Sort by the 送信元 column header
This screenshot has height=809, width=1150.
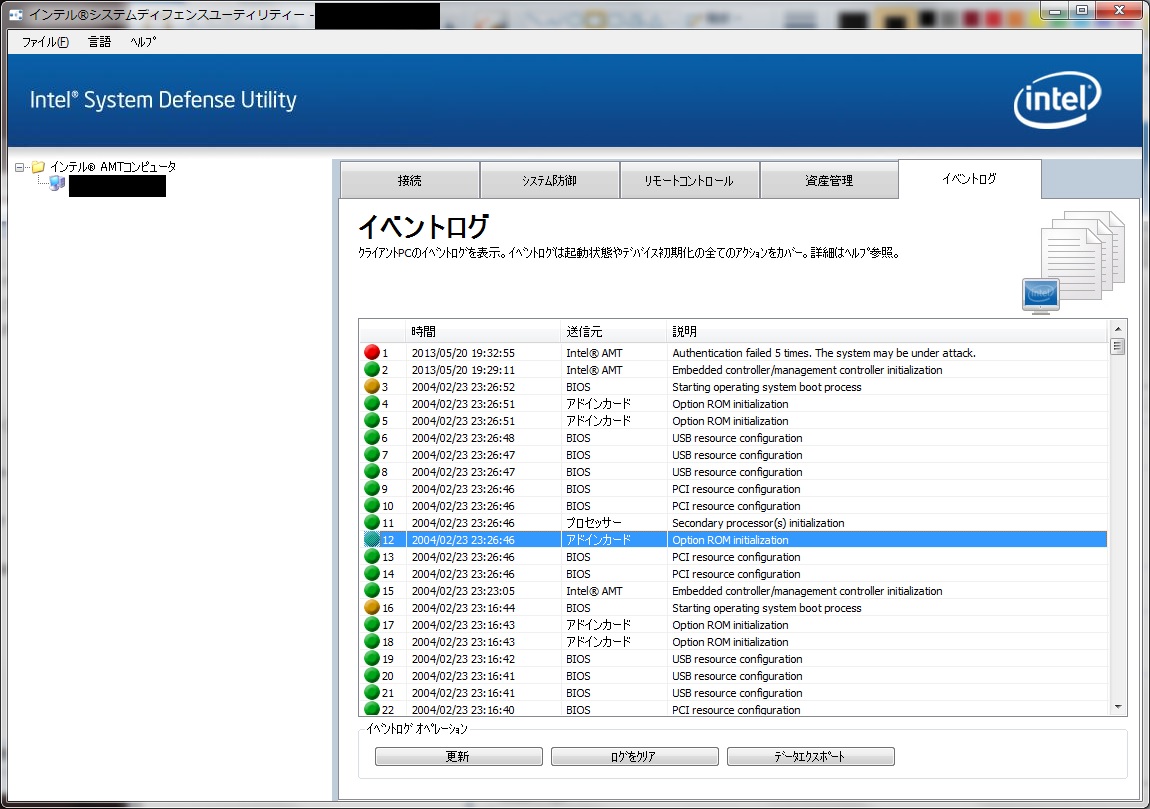[612, 332]
